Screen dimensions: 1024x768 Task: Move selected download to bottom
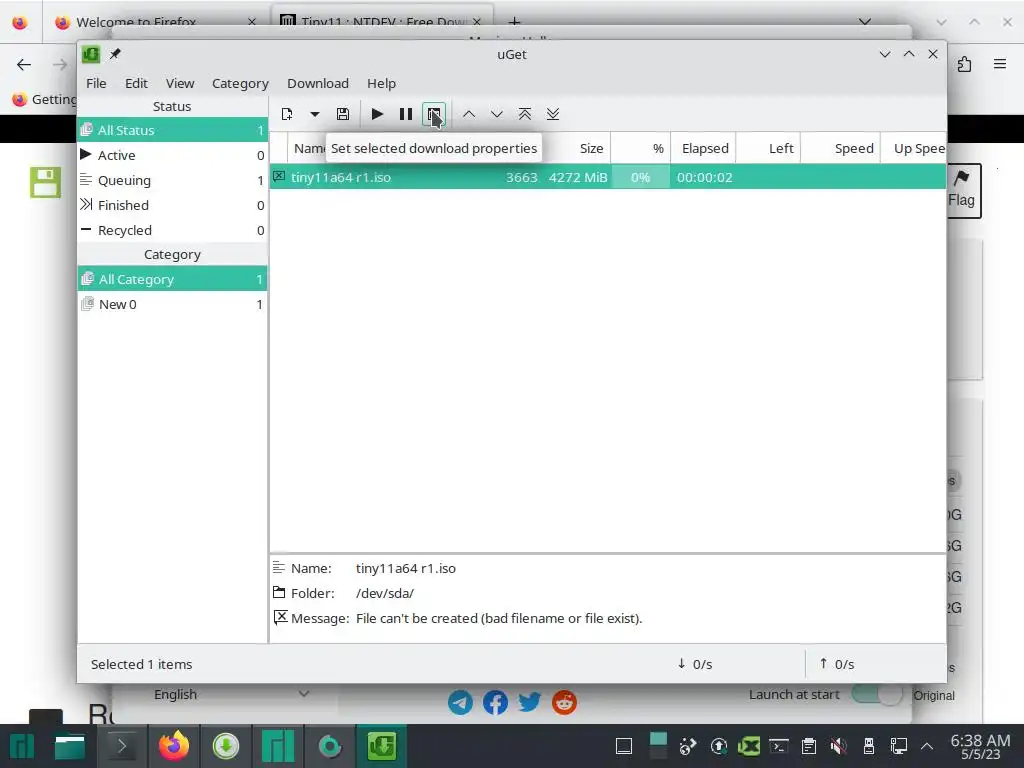pyautogui.click(x=553, y=114)
